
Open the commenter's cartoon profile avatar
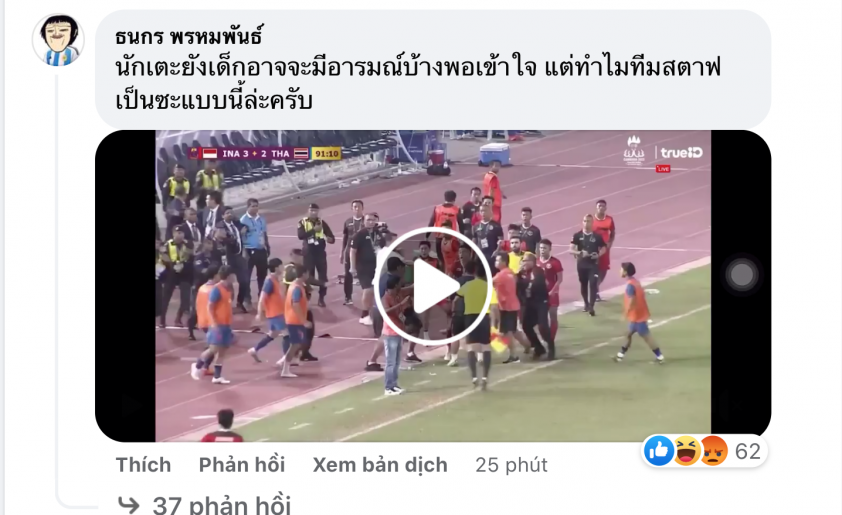59,40
